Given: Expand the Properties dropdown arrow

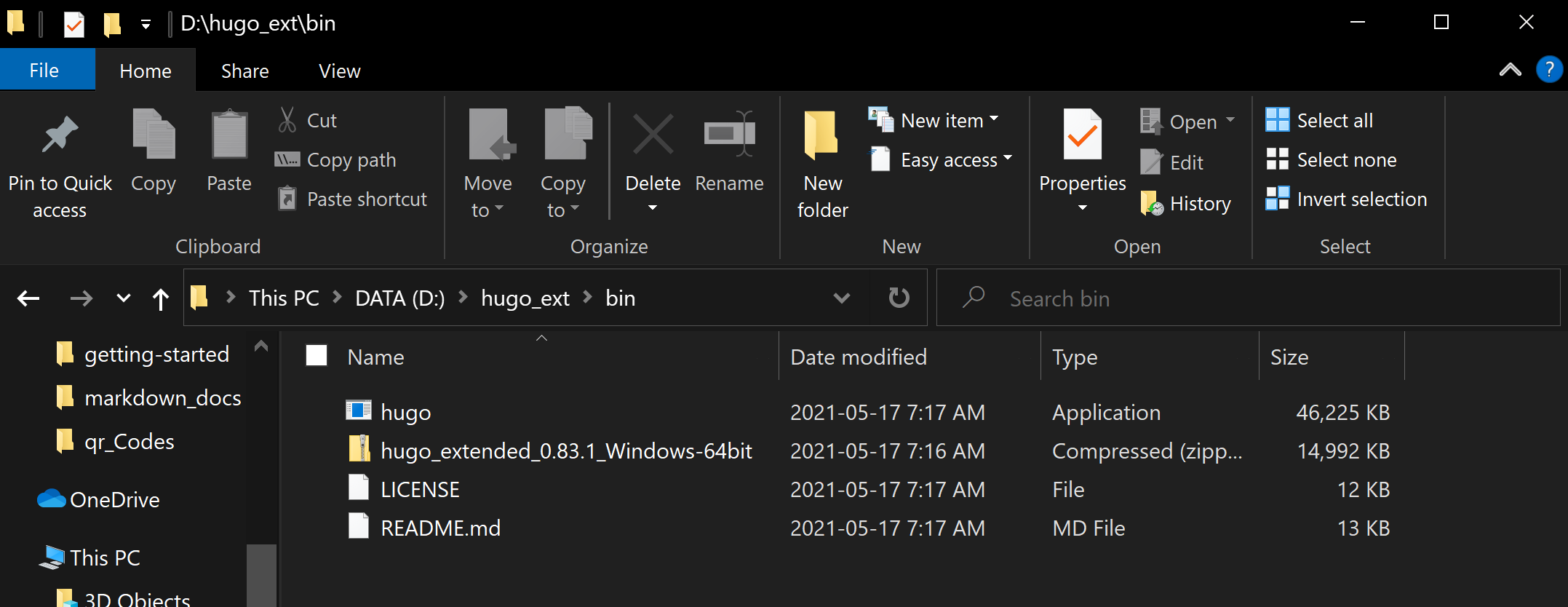Looking at the screenshot, I should 1082,208.
